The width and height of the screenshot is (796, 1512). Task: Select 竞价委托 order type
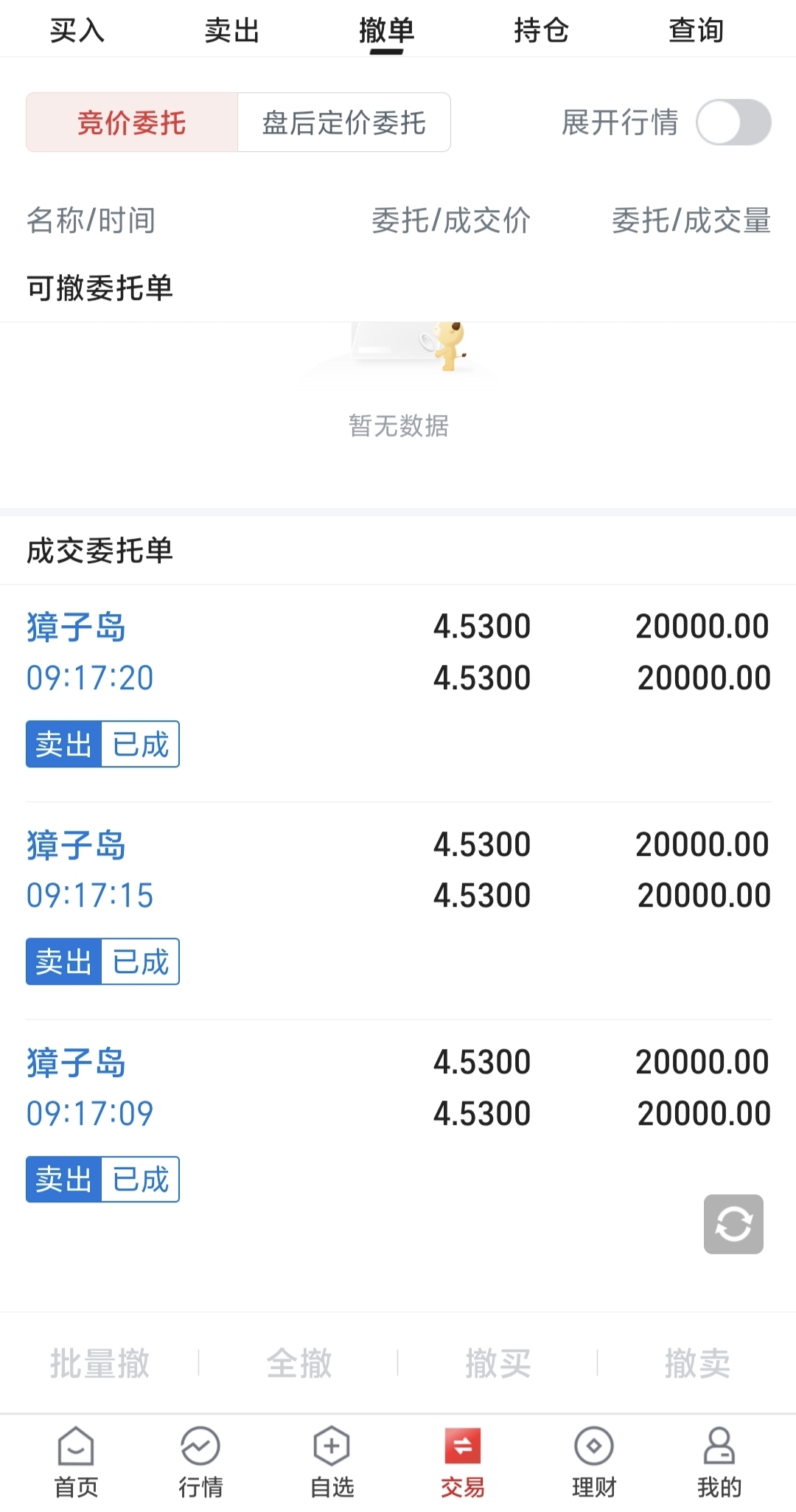[x=132, y=122]
